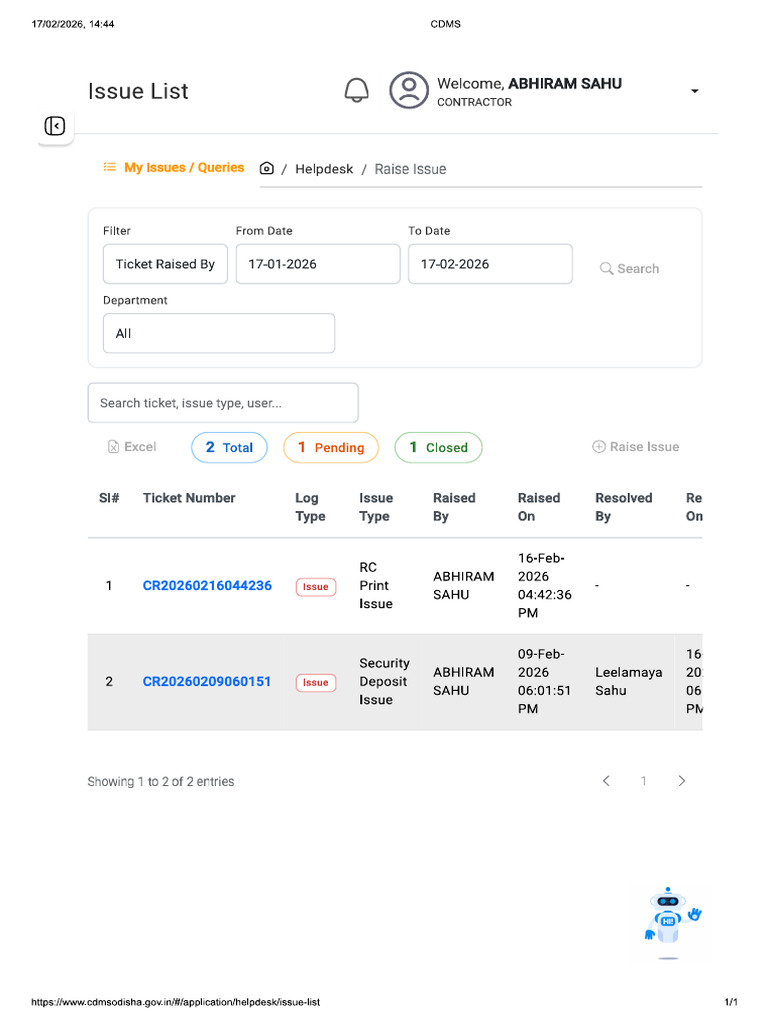
Task: Open the chatbot robot assistant
Action: click(672, 922)
